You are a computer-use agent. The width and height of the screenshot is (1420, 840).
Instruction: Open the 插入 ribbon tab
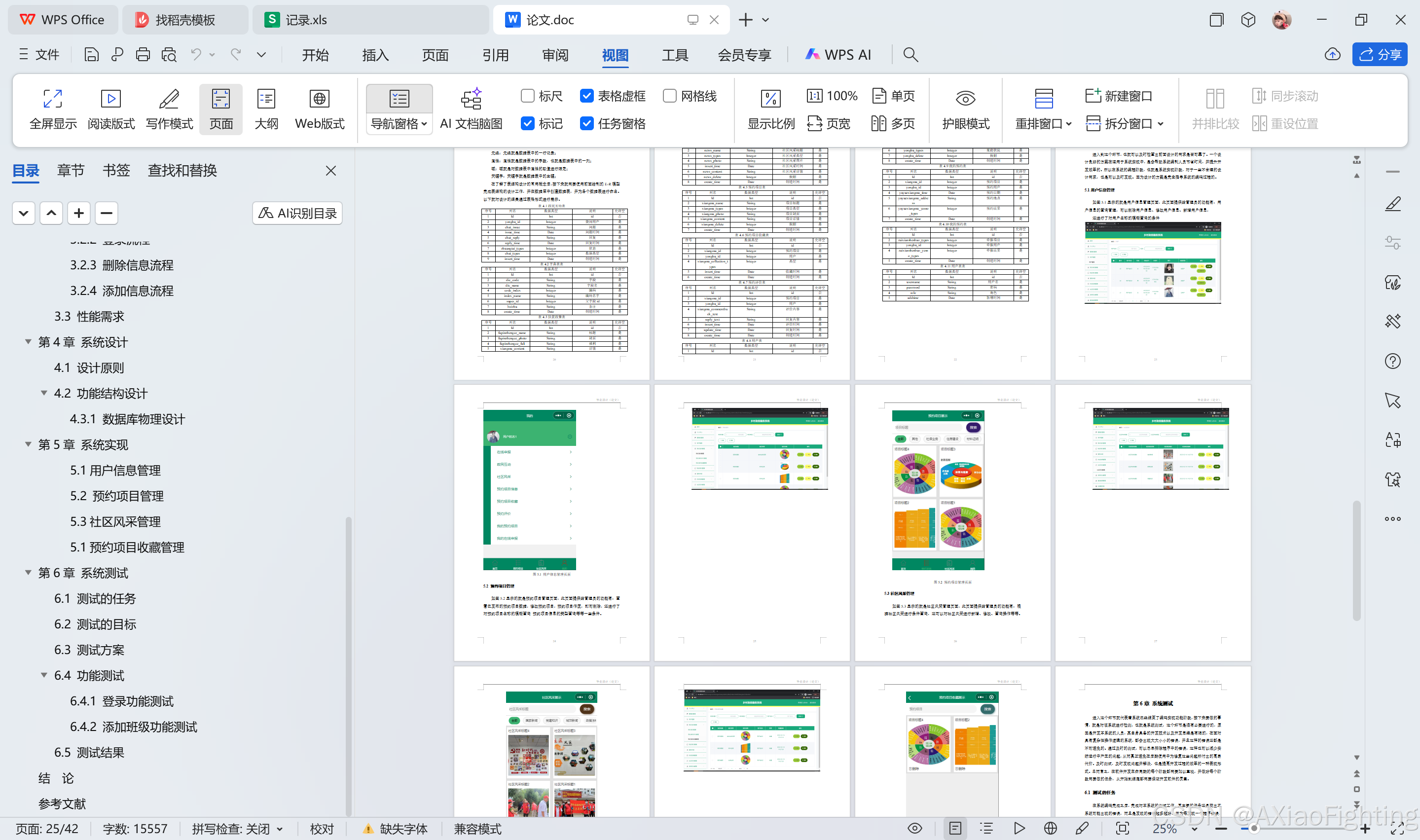coord(375,55)
